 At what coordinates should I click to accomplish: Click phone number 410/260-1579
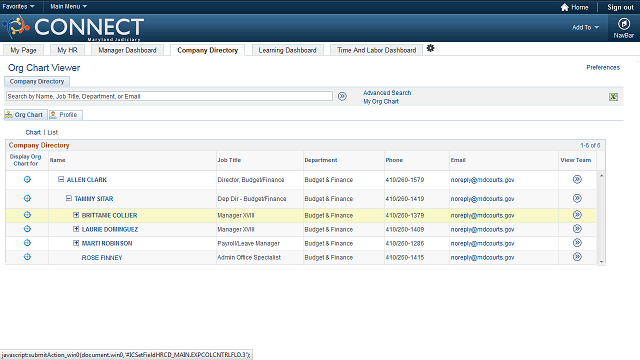[x=405, y=180]
